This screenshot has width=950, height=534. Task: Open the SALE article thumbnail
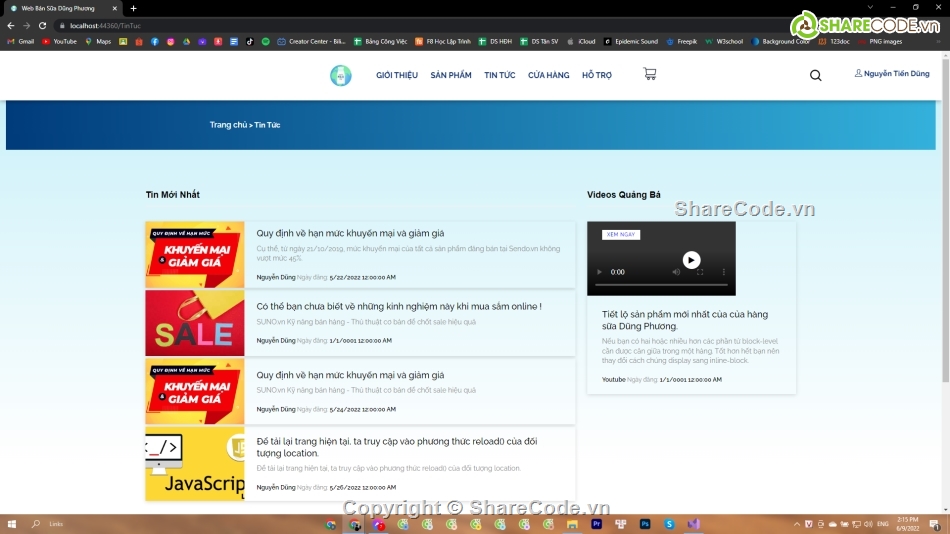coord(194,323)
